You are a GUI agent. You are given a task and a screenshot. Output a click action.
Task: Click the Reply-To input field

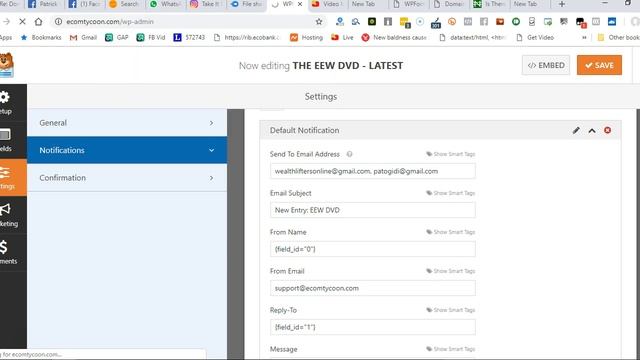pyautogui.click(x=372, y=327)
